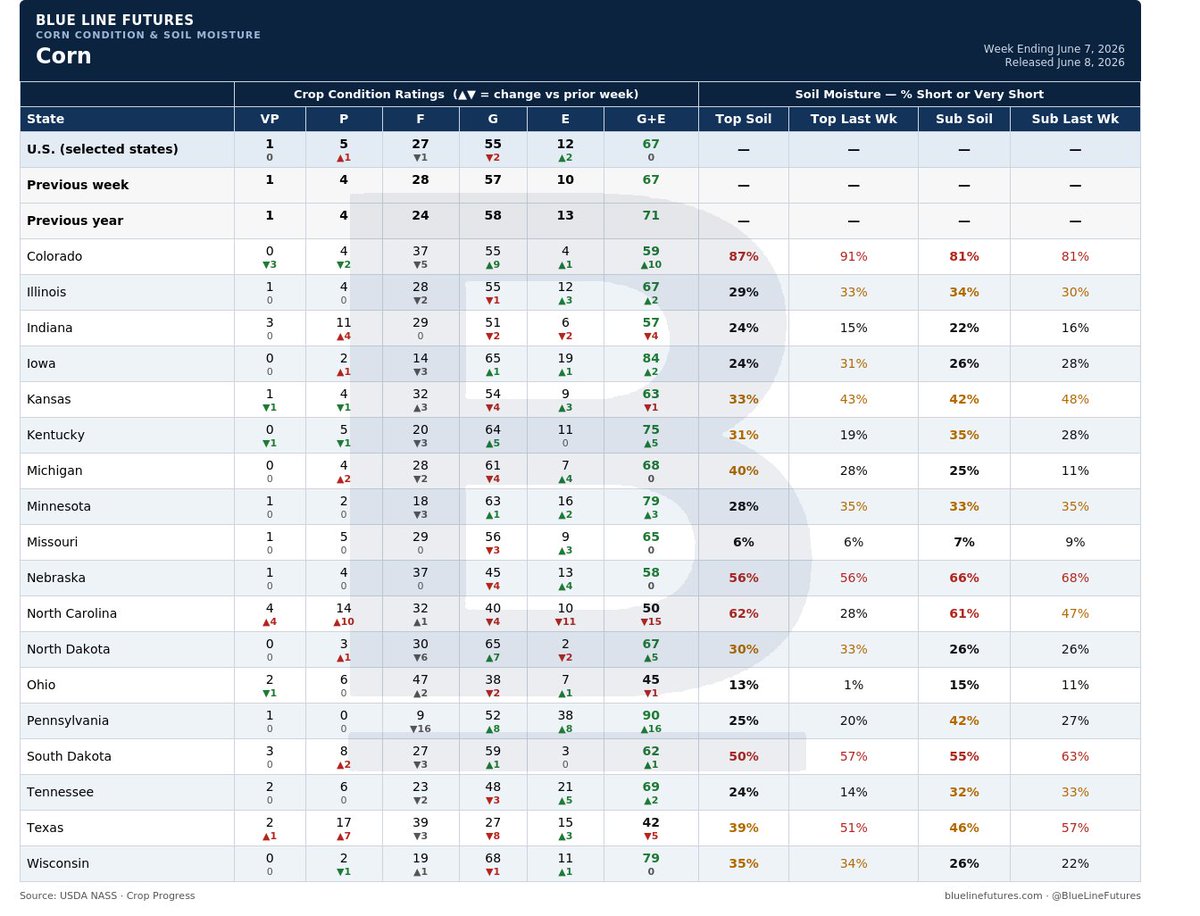Click the "Minnesota" state name

[x=59, y=506]
